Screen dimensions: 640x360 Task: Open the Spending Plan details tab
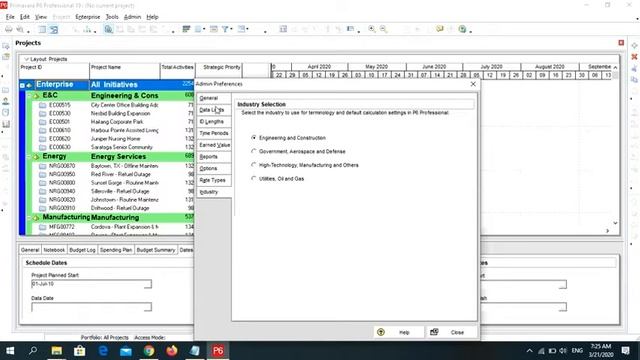tap(116, 250)
